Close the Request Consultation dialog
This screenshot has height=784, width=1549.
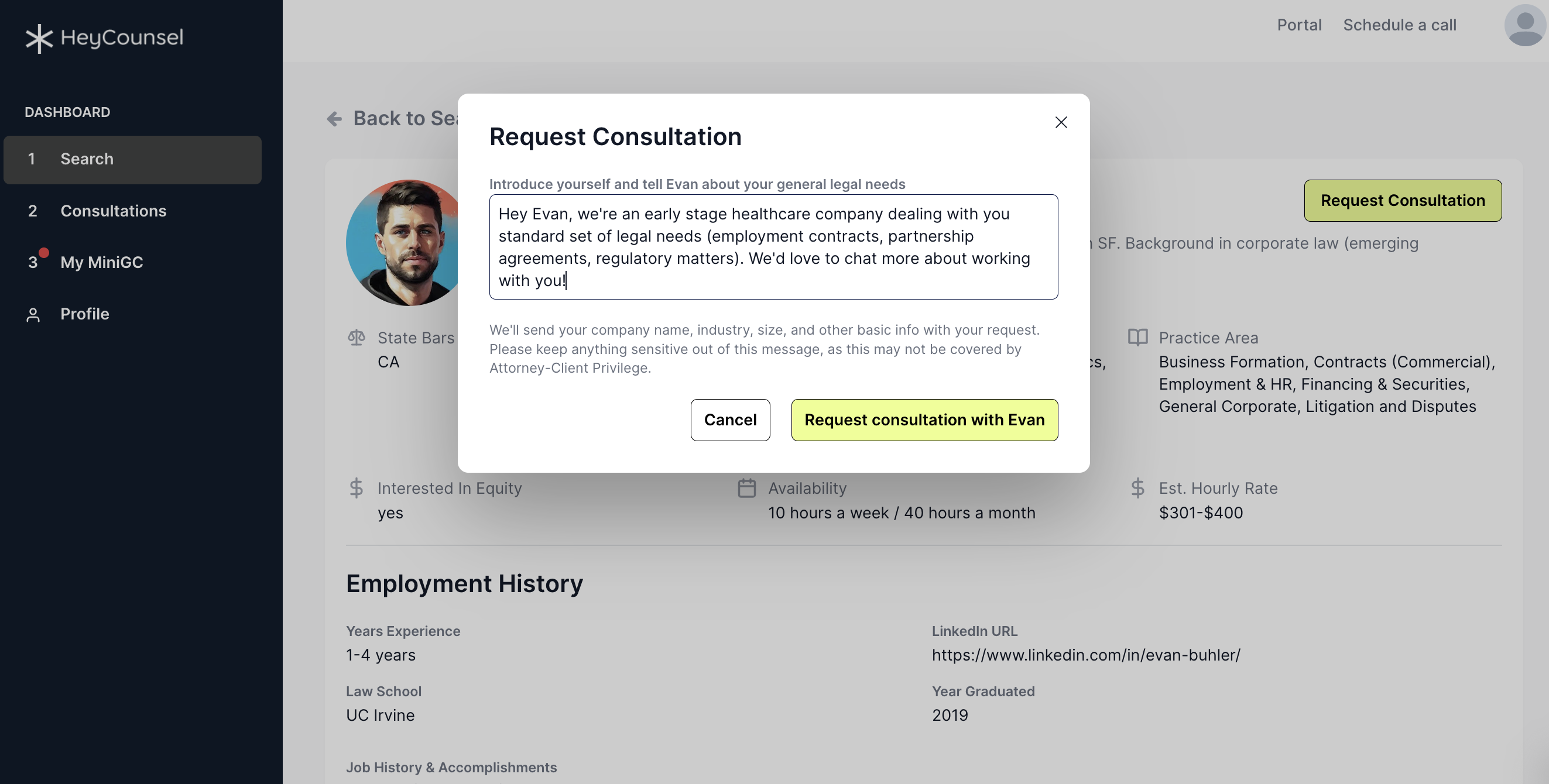click(x=1061, y=122)
